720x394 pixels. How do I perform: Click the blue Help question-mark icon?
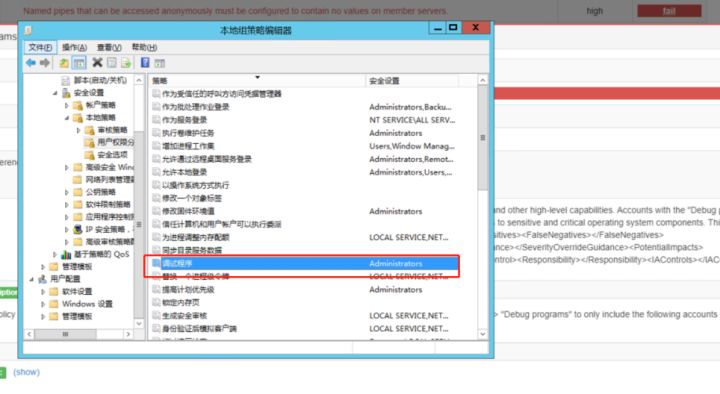click(145, 62)
